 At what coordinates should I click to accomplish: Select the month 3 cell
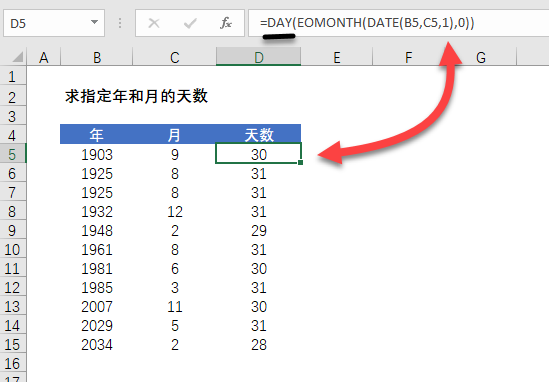174,287
